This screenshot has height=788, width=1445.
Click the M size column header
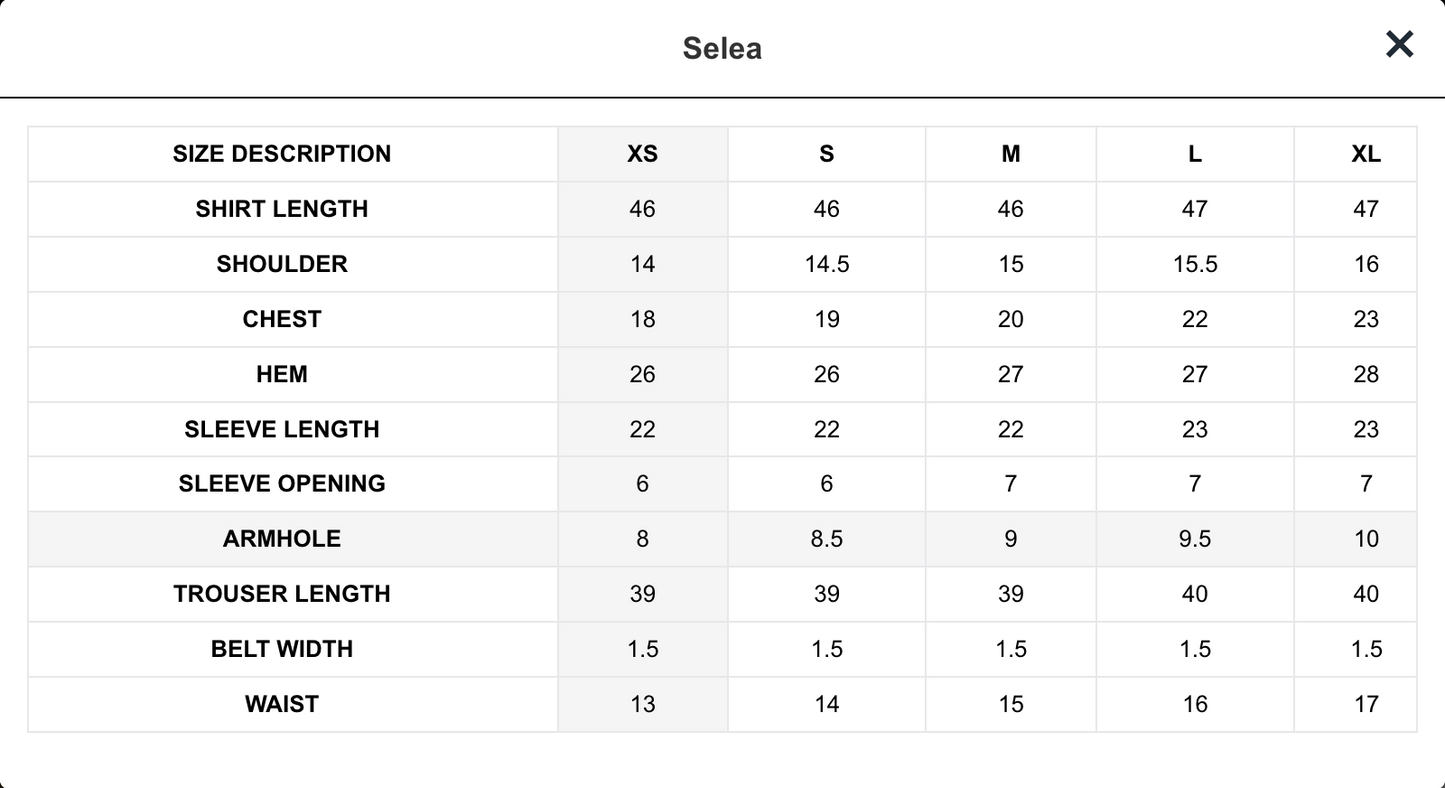coord(1011,154)
